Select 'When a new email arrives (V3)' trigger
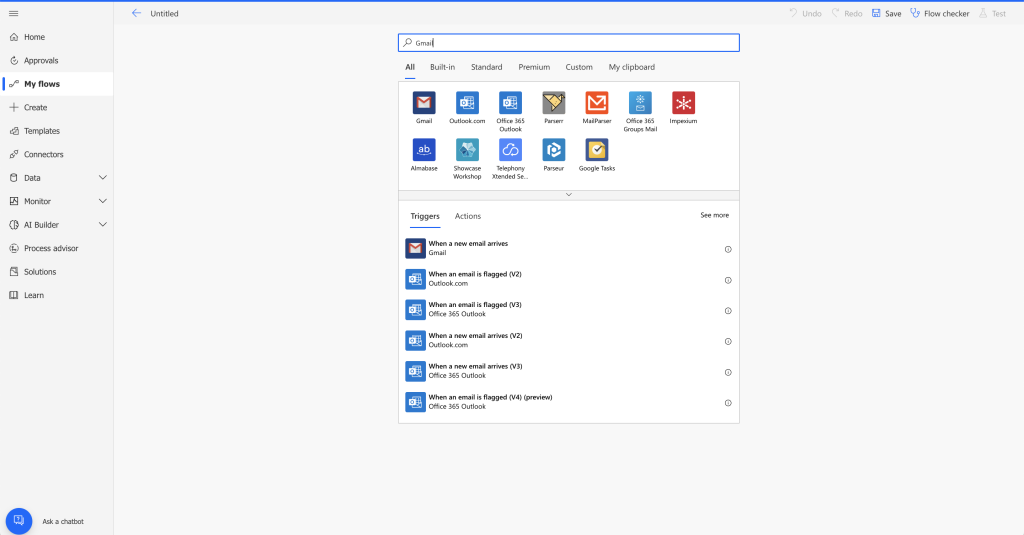Screen dimensions: 1024x535 (x=569, y=371)
